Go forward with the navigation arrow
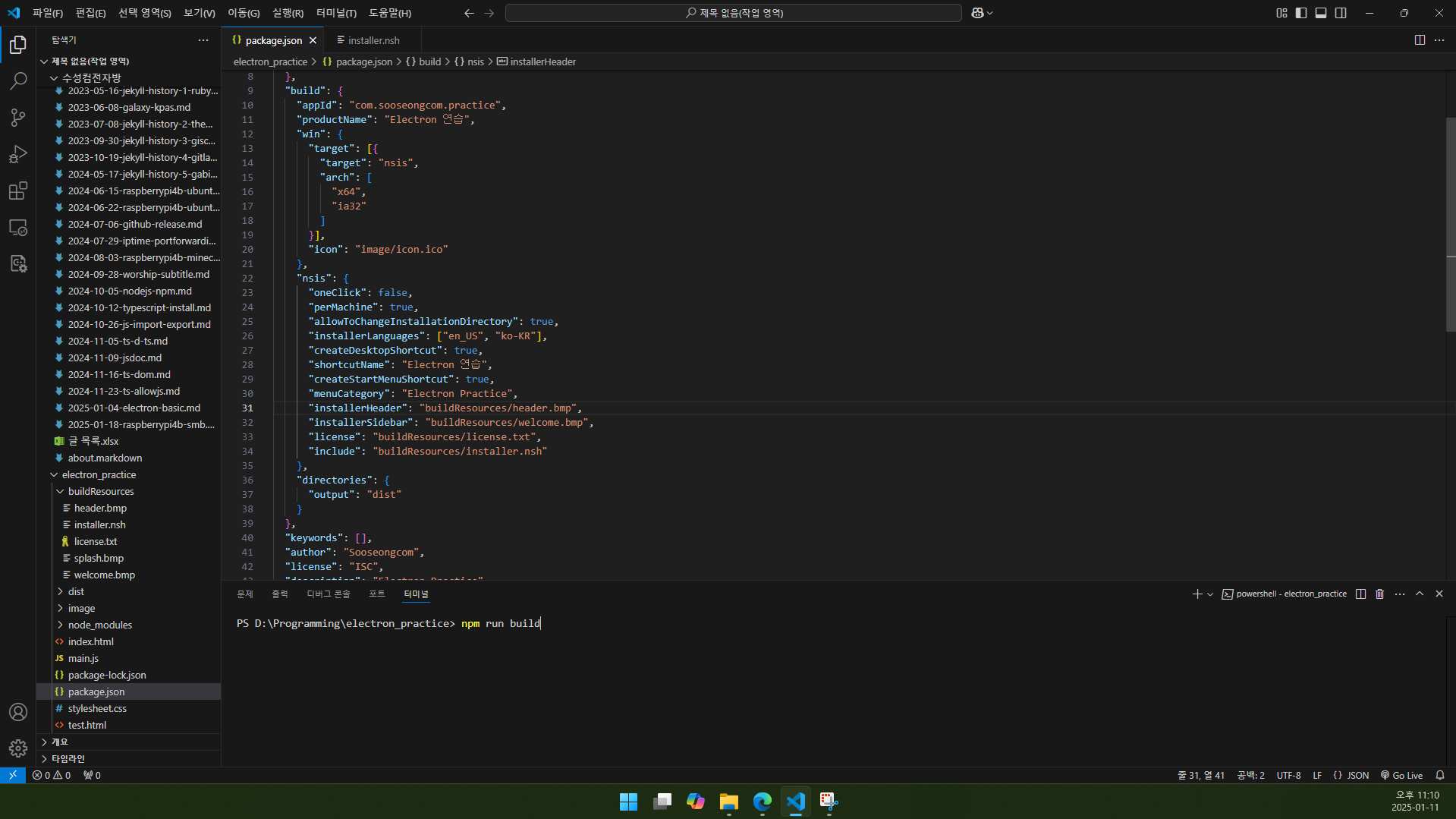The width and height of the screenshot is (1456, 819). pyautogui.click(x=489, y=13)
